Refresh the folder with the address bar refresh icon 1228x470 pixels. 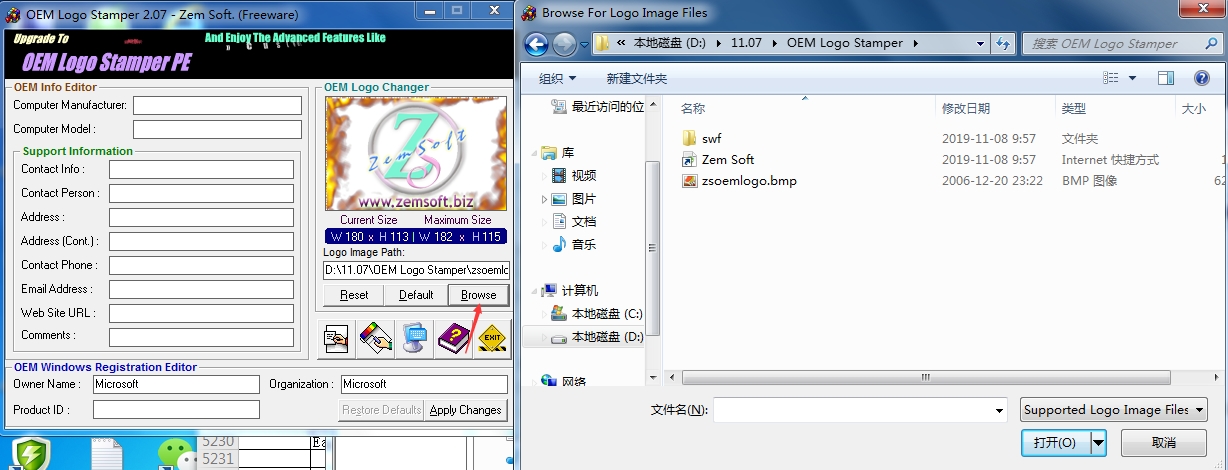(1003, 44)
